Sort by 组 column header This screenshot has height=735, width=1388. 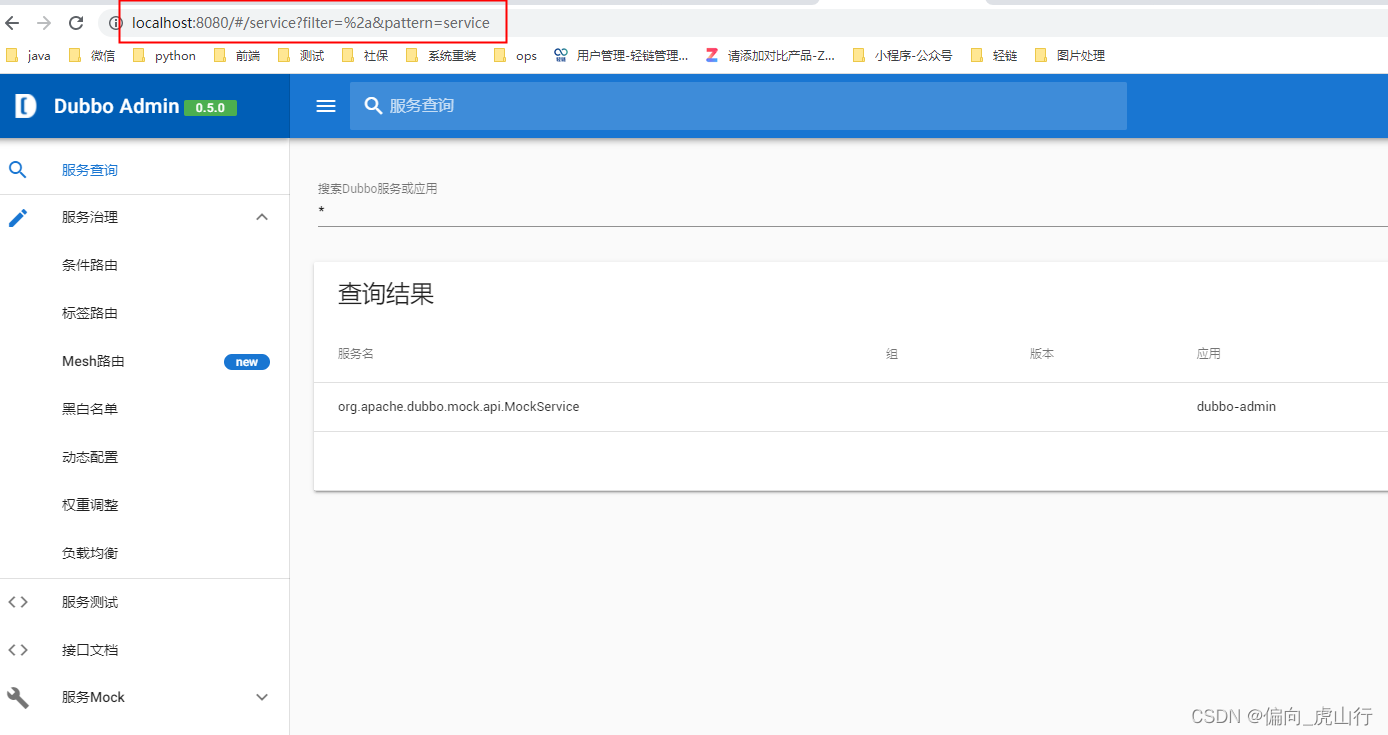click(892, 354)
